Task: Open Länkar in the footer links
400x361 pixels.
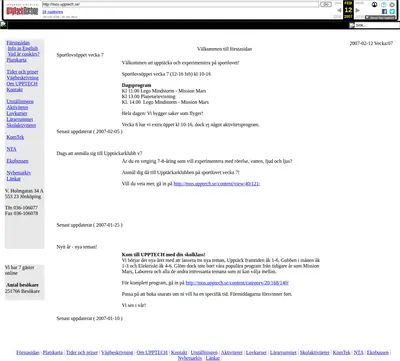Action: pos(213,358)
